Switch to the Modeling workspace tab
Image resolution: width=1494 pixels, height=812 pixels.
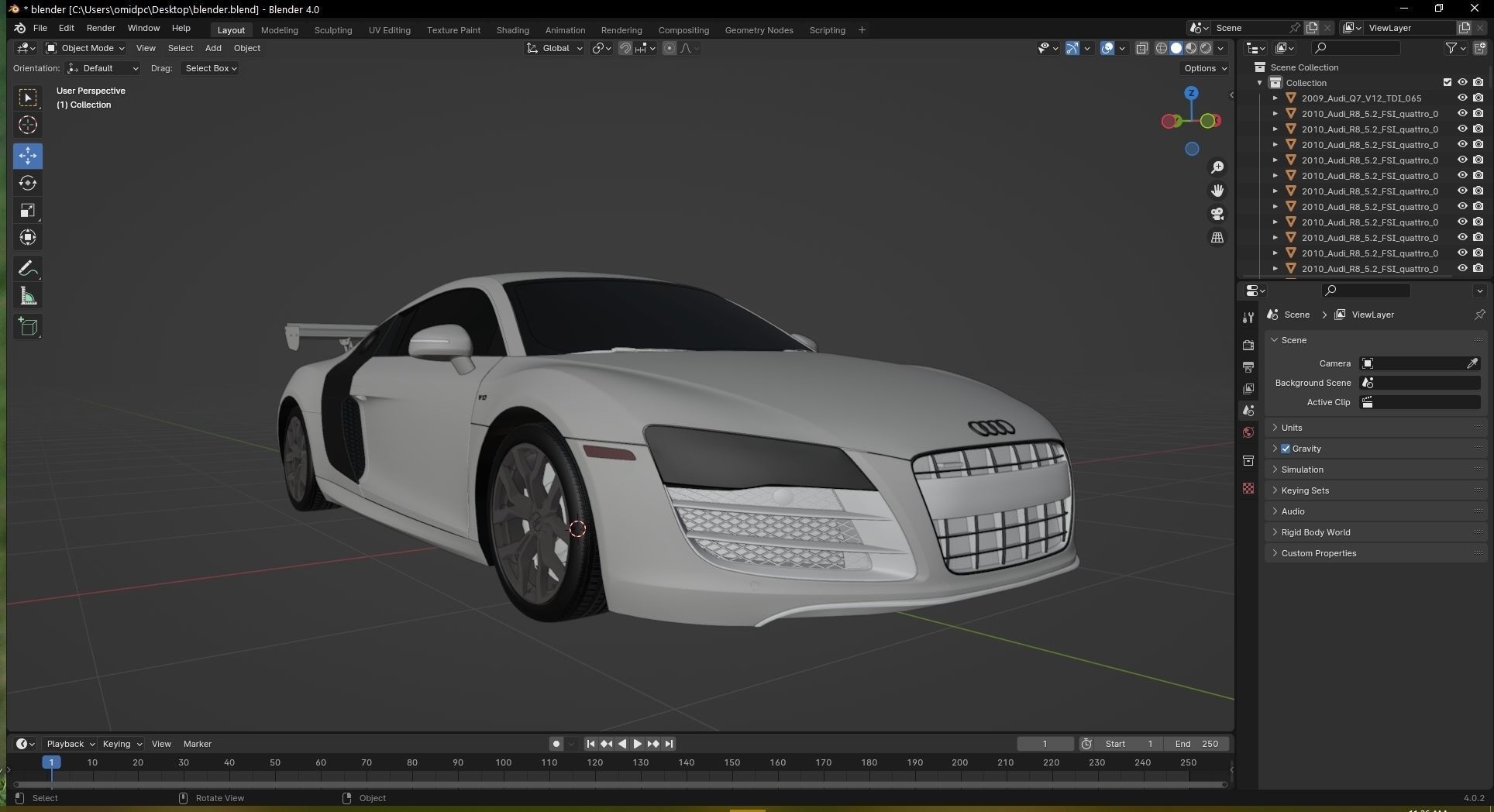click(279, 30)
